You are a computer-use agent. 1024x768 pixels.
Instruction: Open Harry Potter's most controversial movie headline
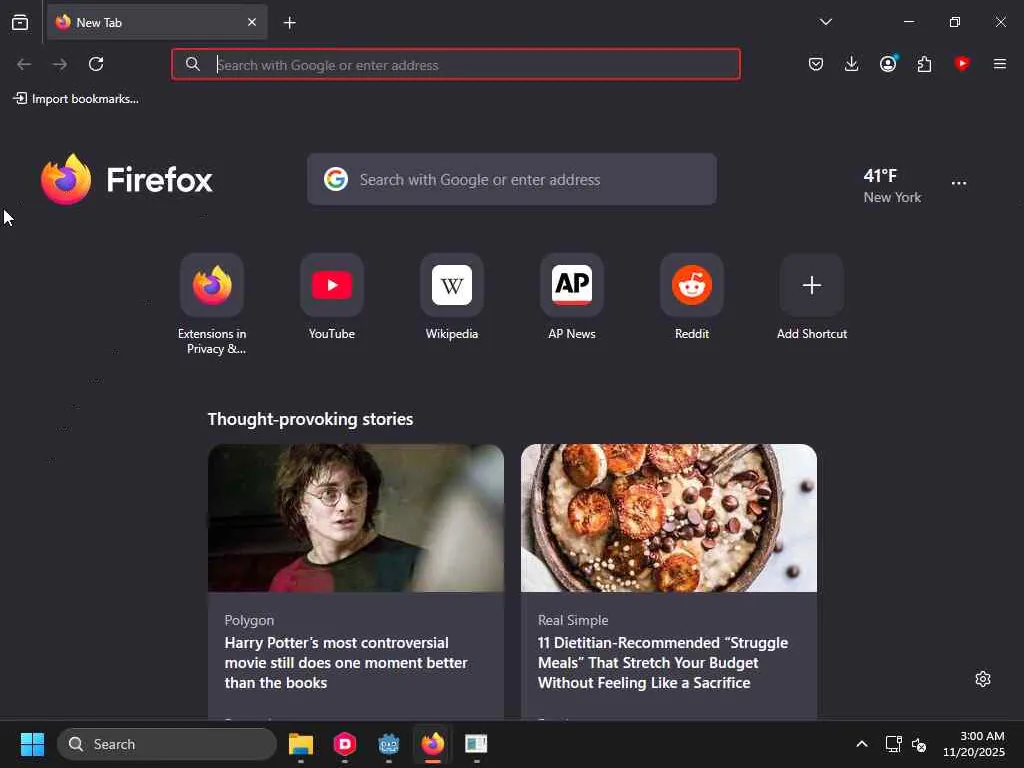pos(346,663)
